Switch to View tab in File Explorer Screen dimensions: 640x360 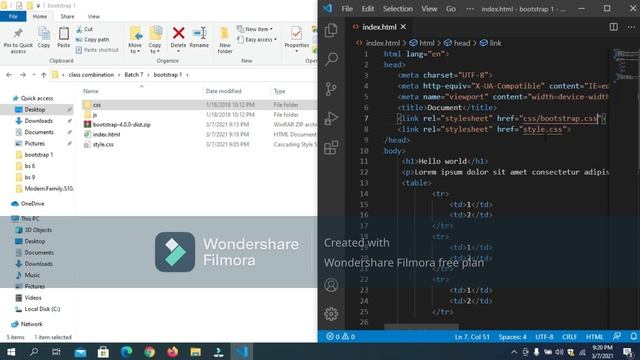pyautogui.click(x=93, y=16)
